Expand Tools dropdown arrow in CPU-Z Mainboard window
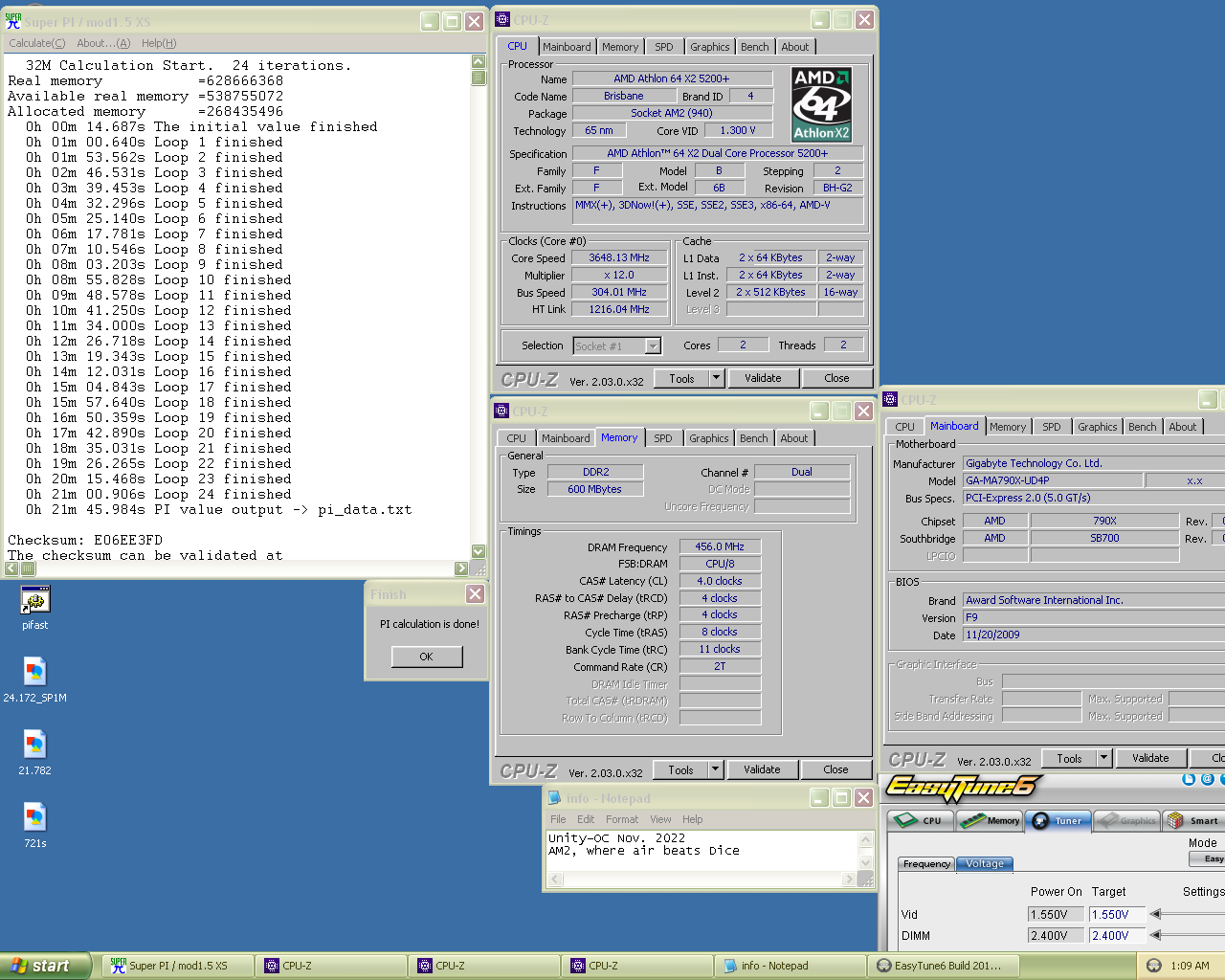This screenshot has height=980, width=1225. [x=1103, y=758]
